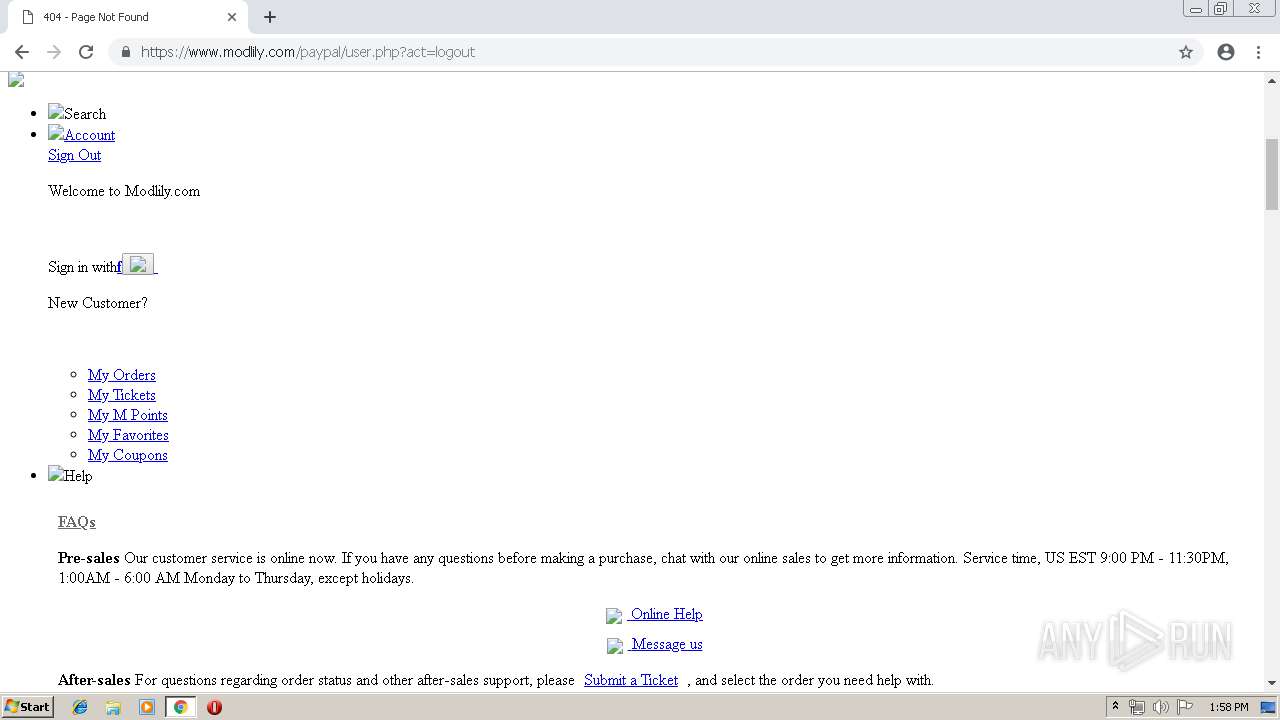Click the Action Center flag icon
This screenshot has height=720, width=1280.
[x=1185, y=707]
